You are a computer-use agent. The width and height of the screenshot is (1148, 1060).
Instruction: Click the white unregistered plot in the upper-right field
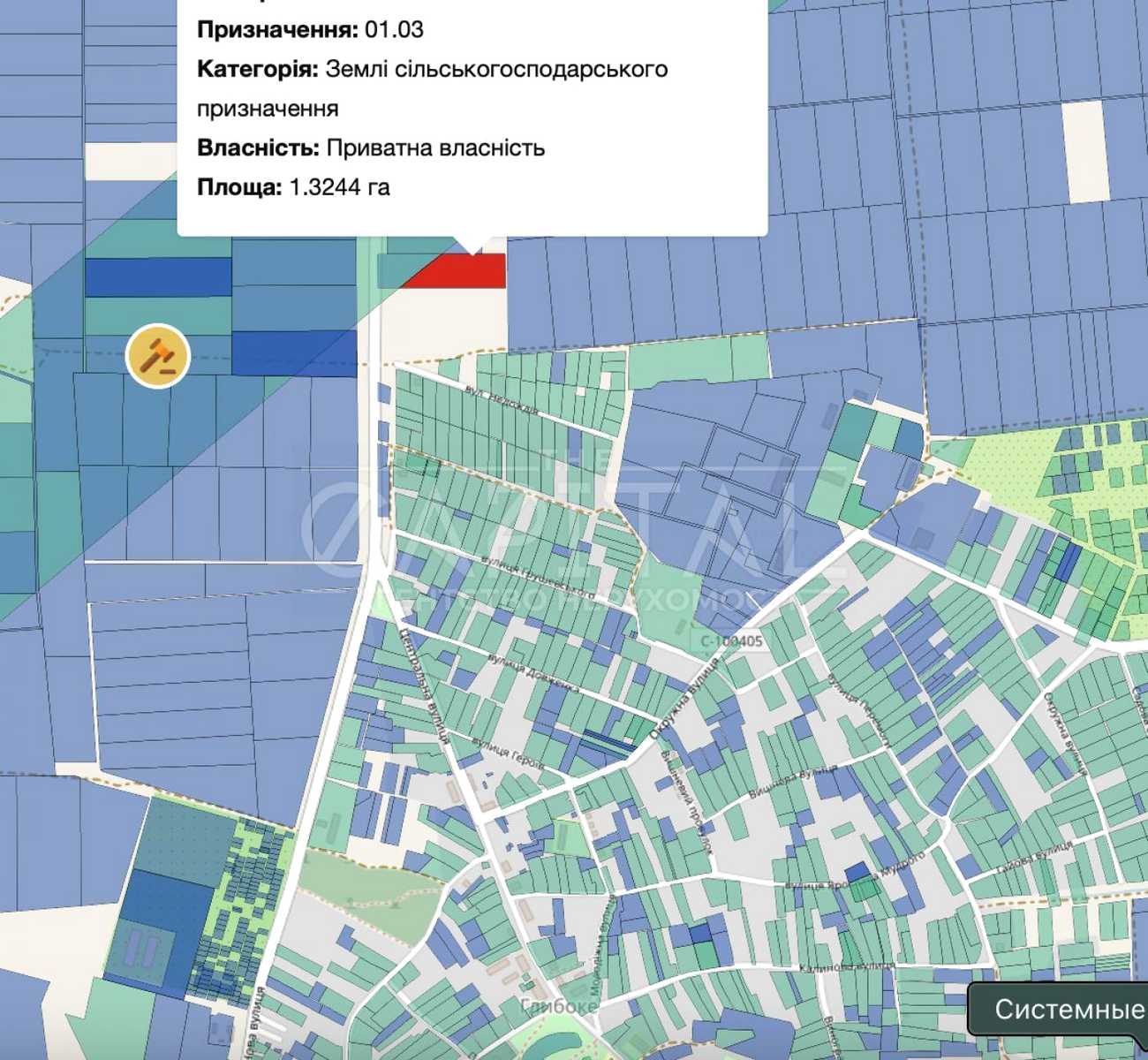click(1084, 152)
